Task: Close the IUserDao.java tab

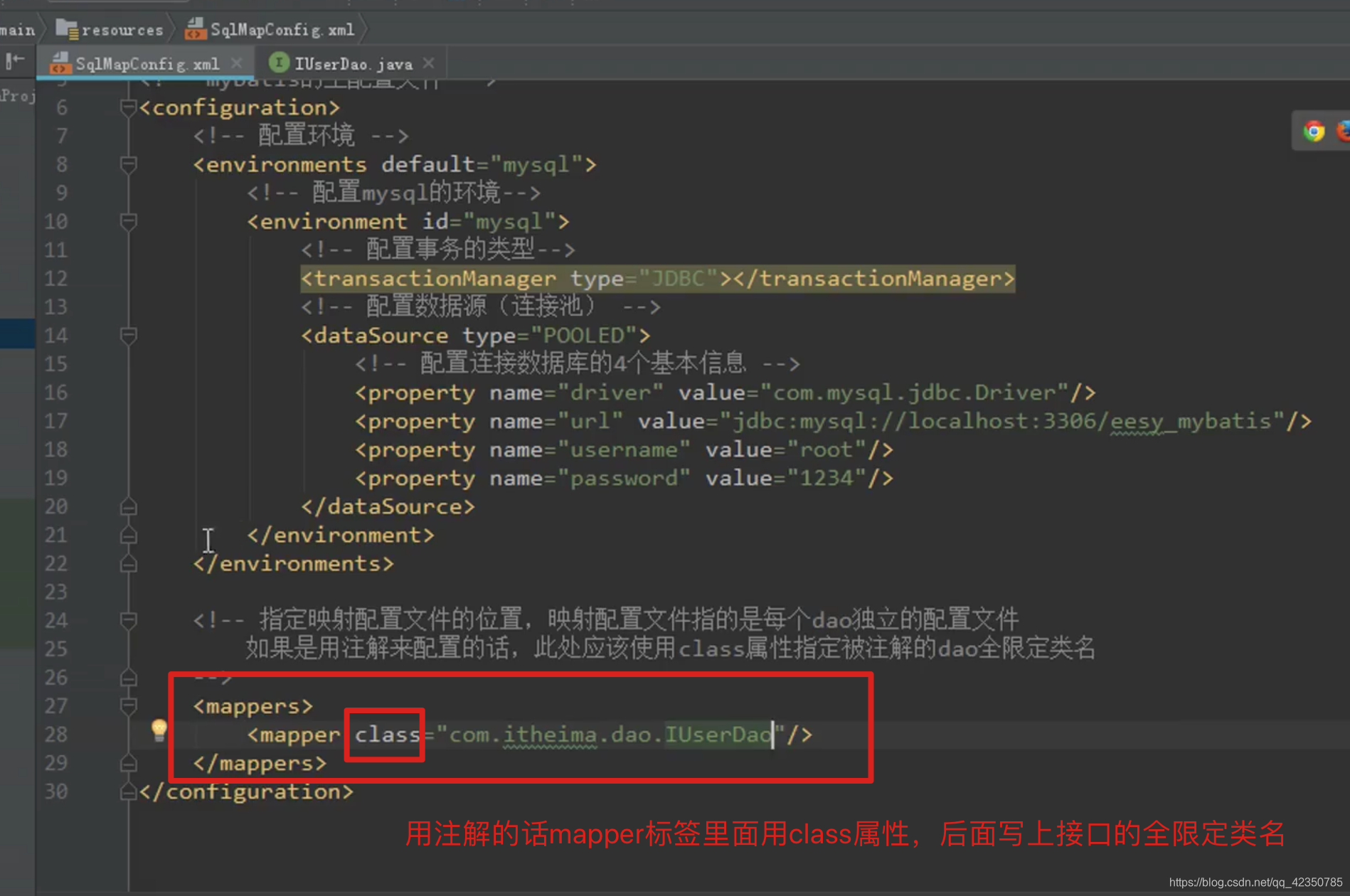Action: pyautogui.click(x=429, y=63)
